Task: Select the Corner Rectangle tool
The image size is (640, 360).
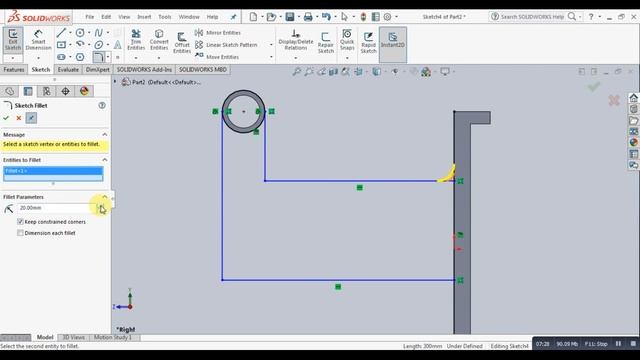Action: pos(61,44)
